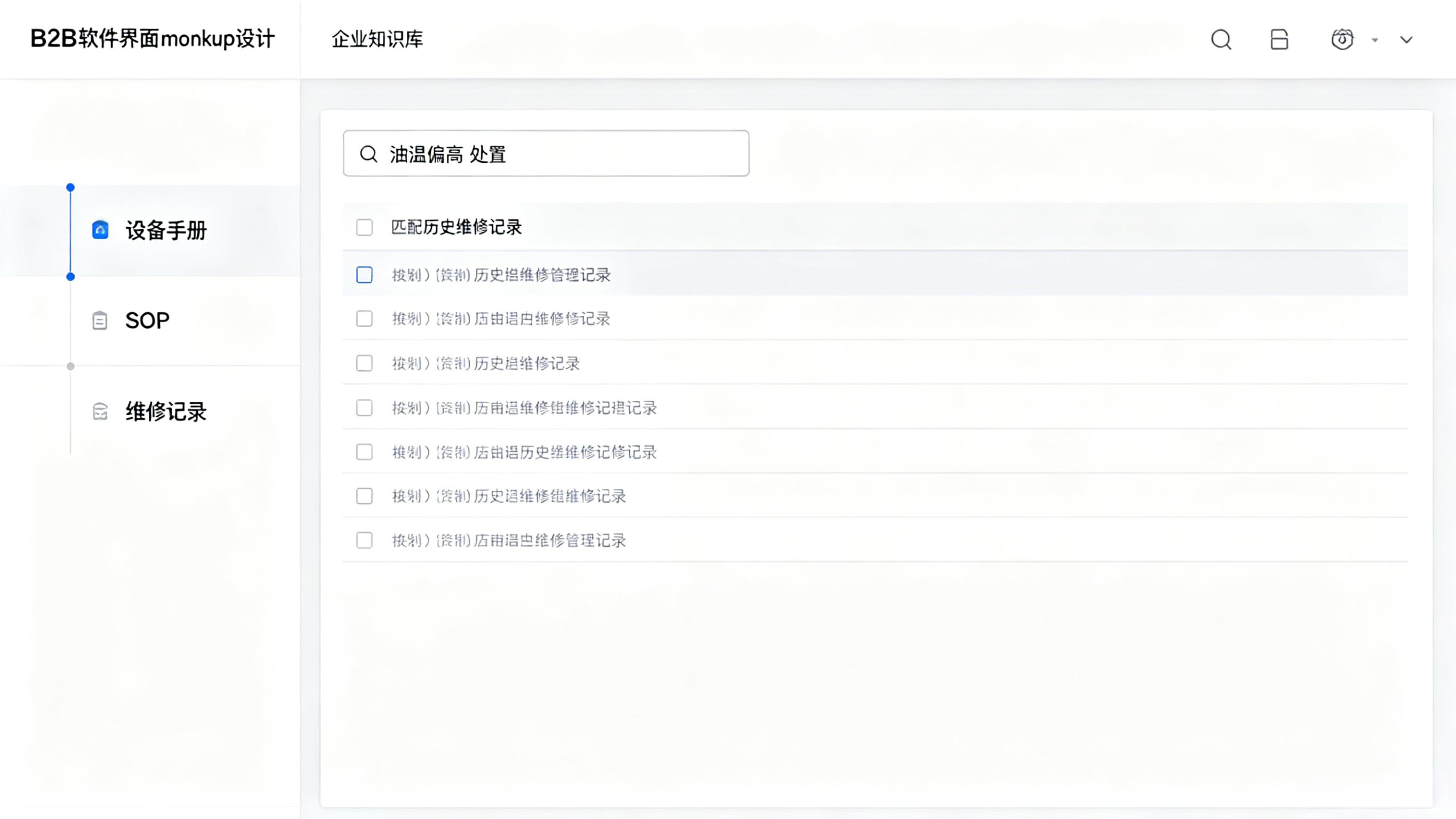Open the 企业知识库 header tab
This screenshot has width=1456, height=819.
[x=377, y=39]
